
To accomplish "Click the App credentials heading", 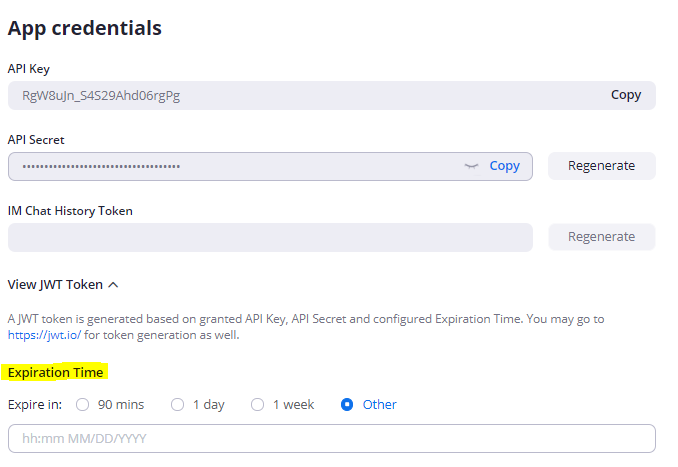I will pos(85,28).
